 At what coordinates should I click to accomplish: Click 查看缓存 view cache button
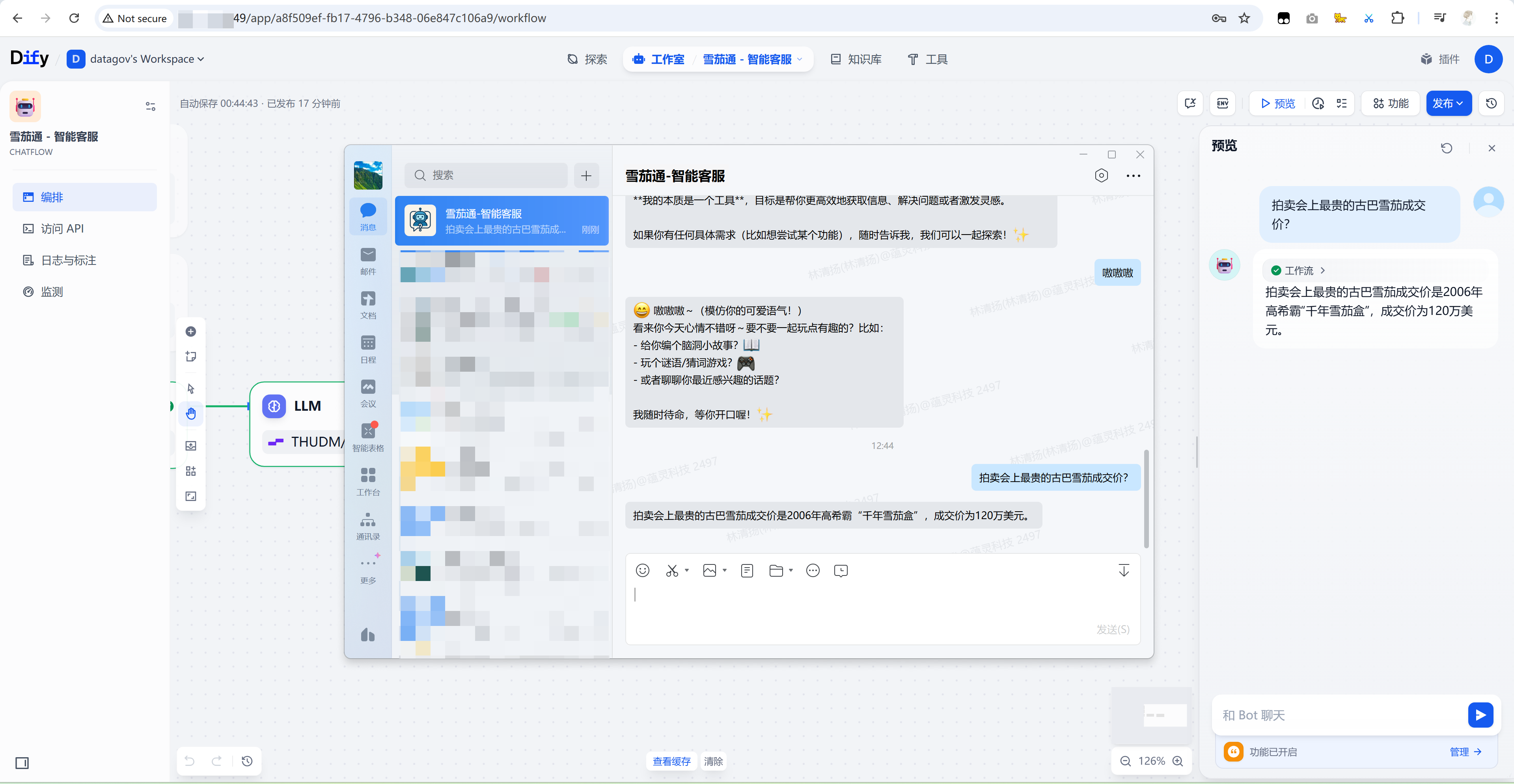(671, 761)
